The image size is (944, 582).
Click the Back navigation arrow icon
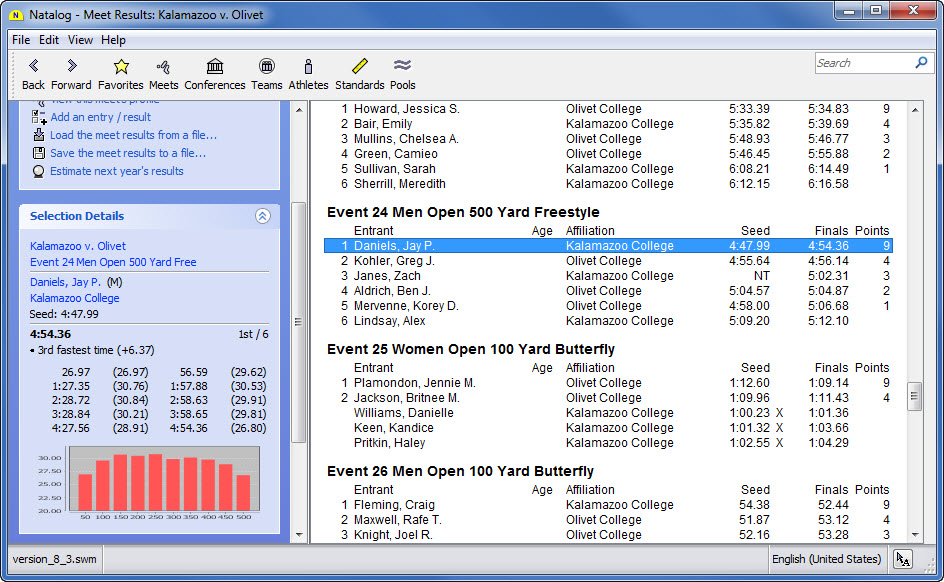[x=33, y=67]
